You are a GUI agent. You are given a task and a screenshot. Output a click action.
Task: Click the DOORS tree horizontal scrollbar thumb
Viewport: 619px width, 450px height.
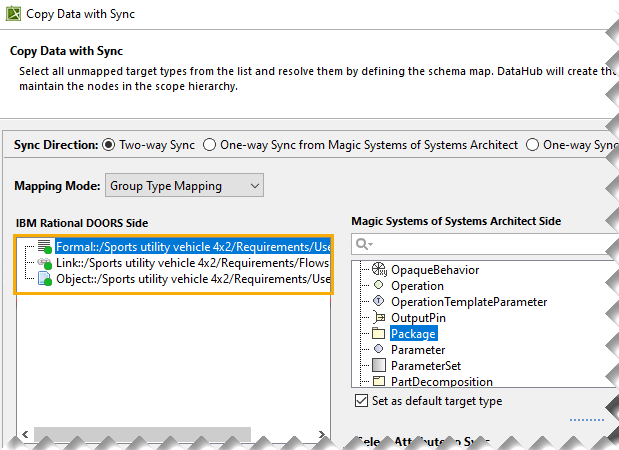coord(142,433)
